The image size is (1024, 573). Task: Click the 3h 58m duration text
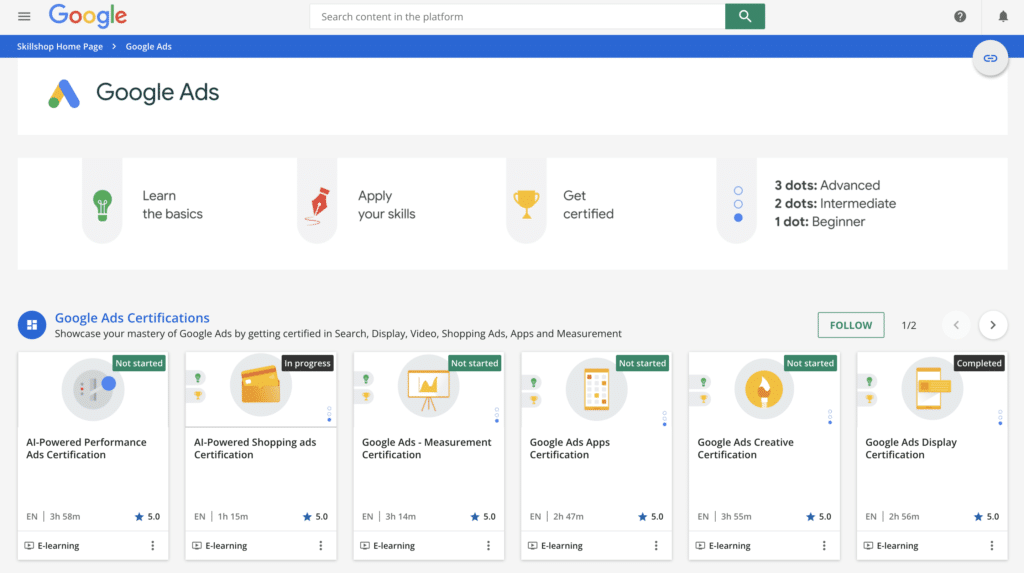pyautogui.click(x=65, y=517)
